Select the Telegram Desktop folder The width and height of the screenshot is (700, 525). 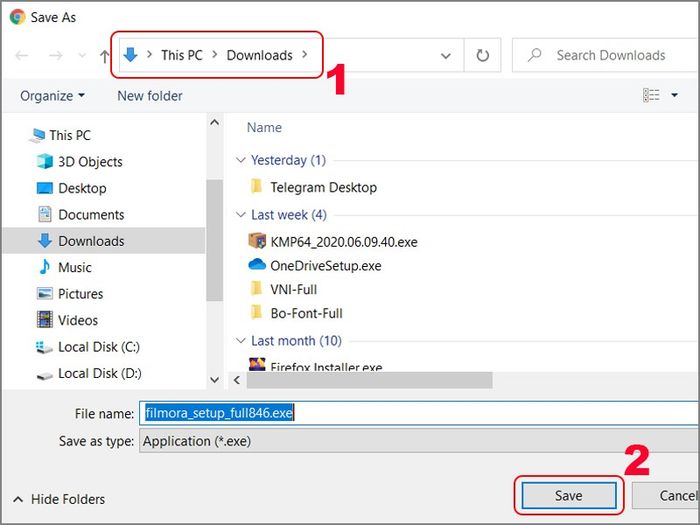323,188
